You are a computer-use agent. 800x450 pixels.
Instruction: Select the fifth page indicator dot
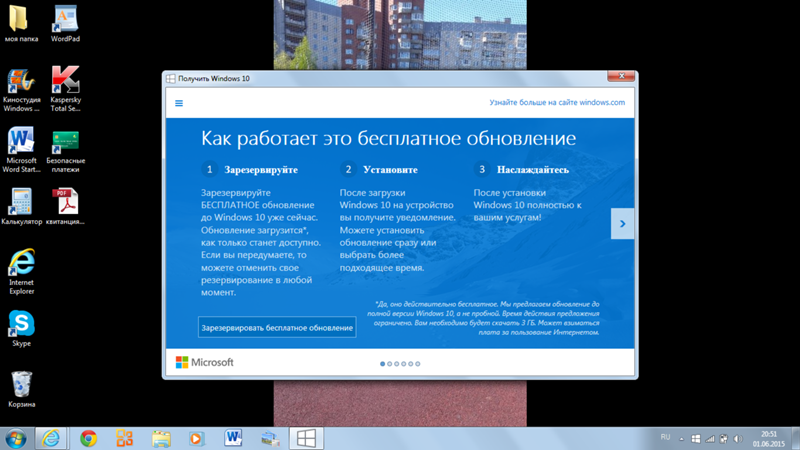(411, 364)
